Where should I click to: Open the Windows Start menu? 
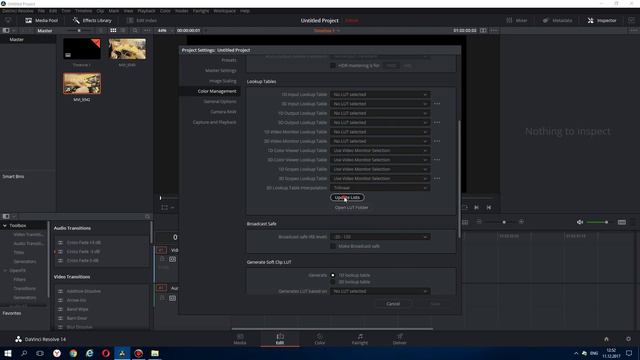tap(8, 353)
